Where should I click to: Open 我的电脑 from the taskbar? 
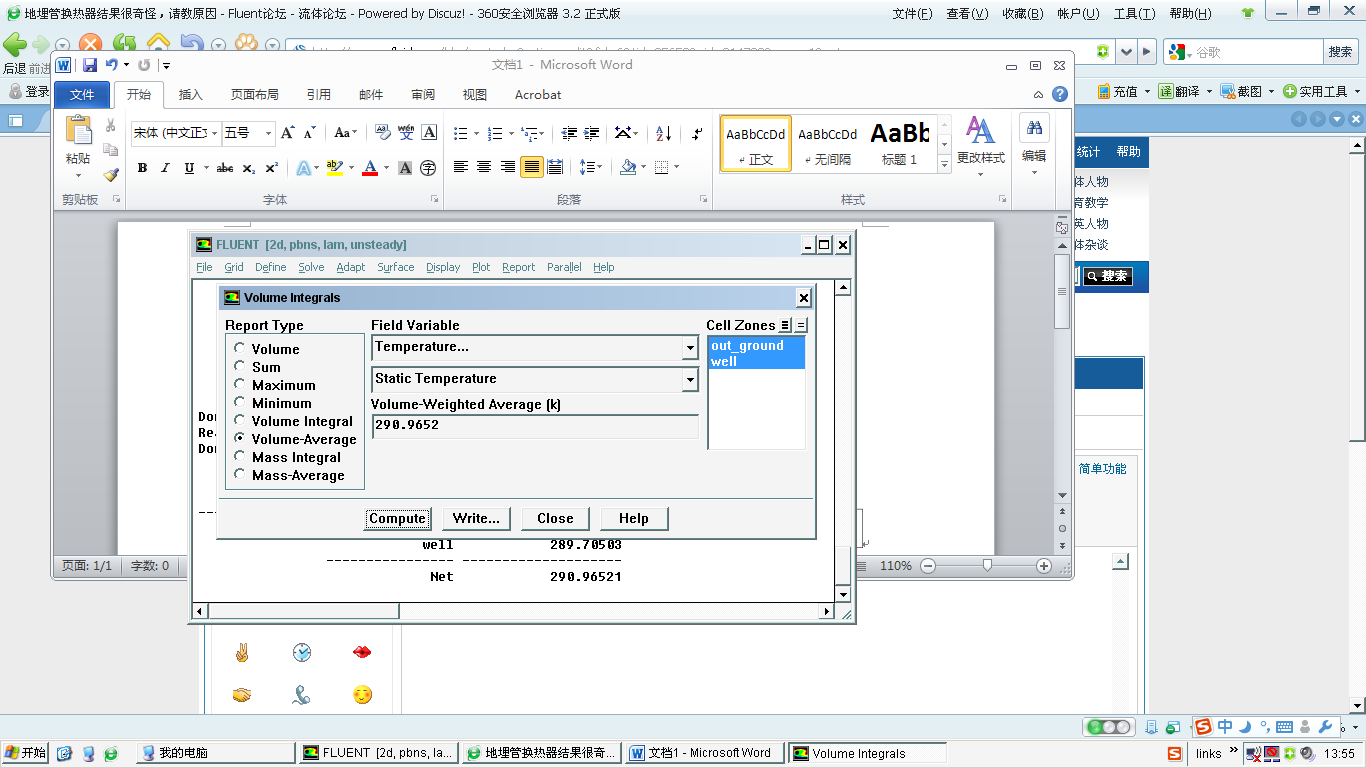(216, 753)
